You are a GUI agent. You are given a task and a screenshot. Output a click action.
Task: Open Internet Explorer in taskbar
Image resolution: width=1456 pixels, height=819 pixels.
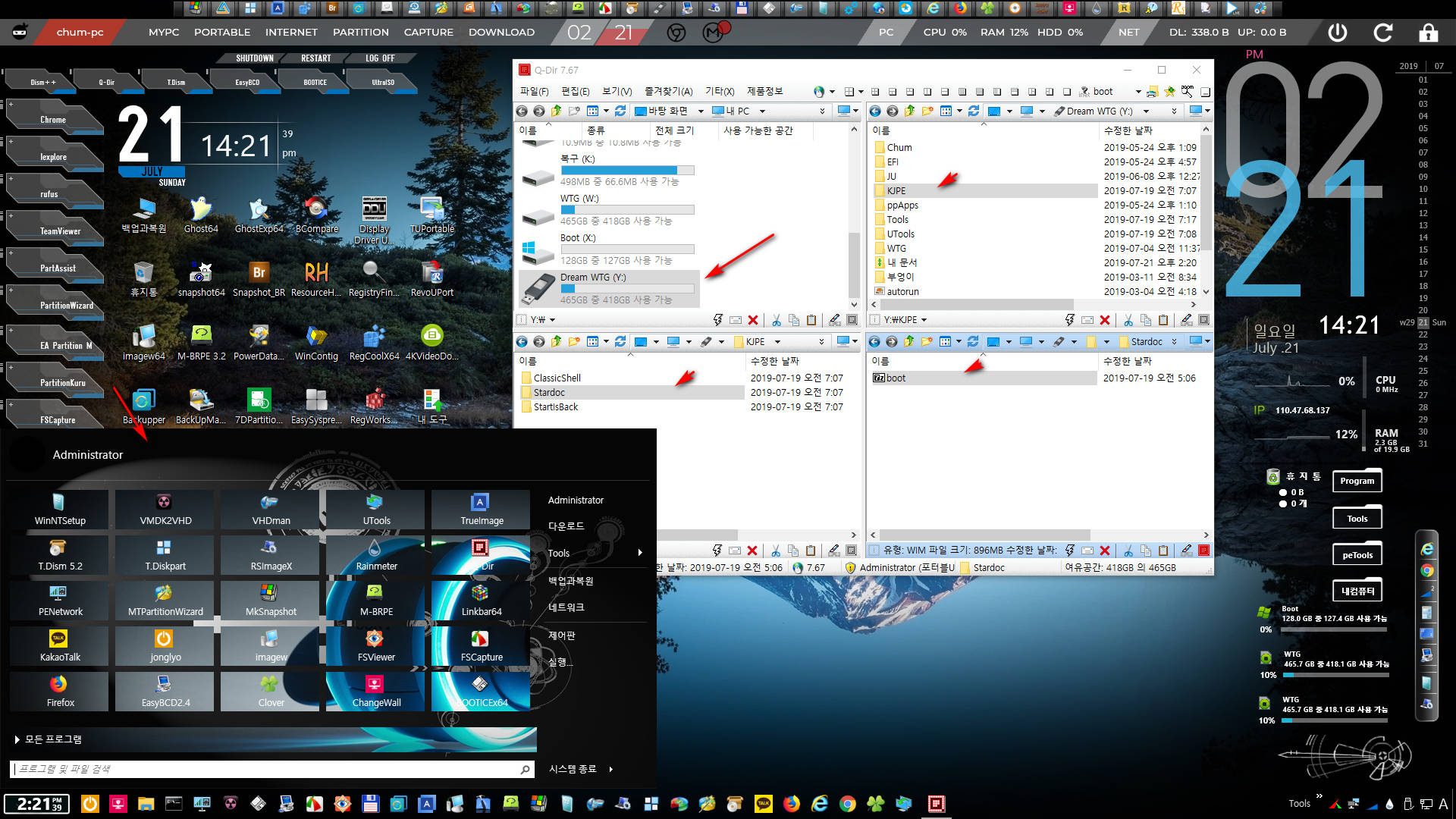tap(820, 804)
